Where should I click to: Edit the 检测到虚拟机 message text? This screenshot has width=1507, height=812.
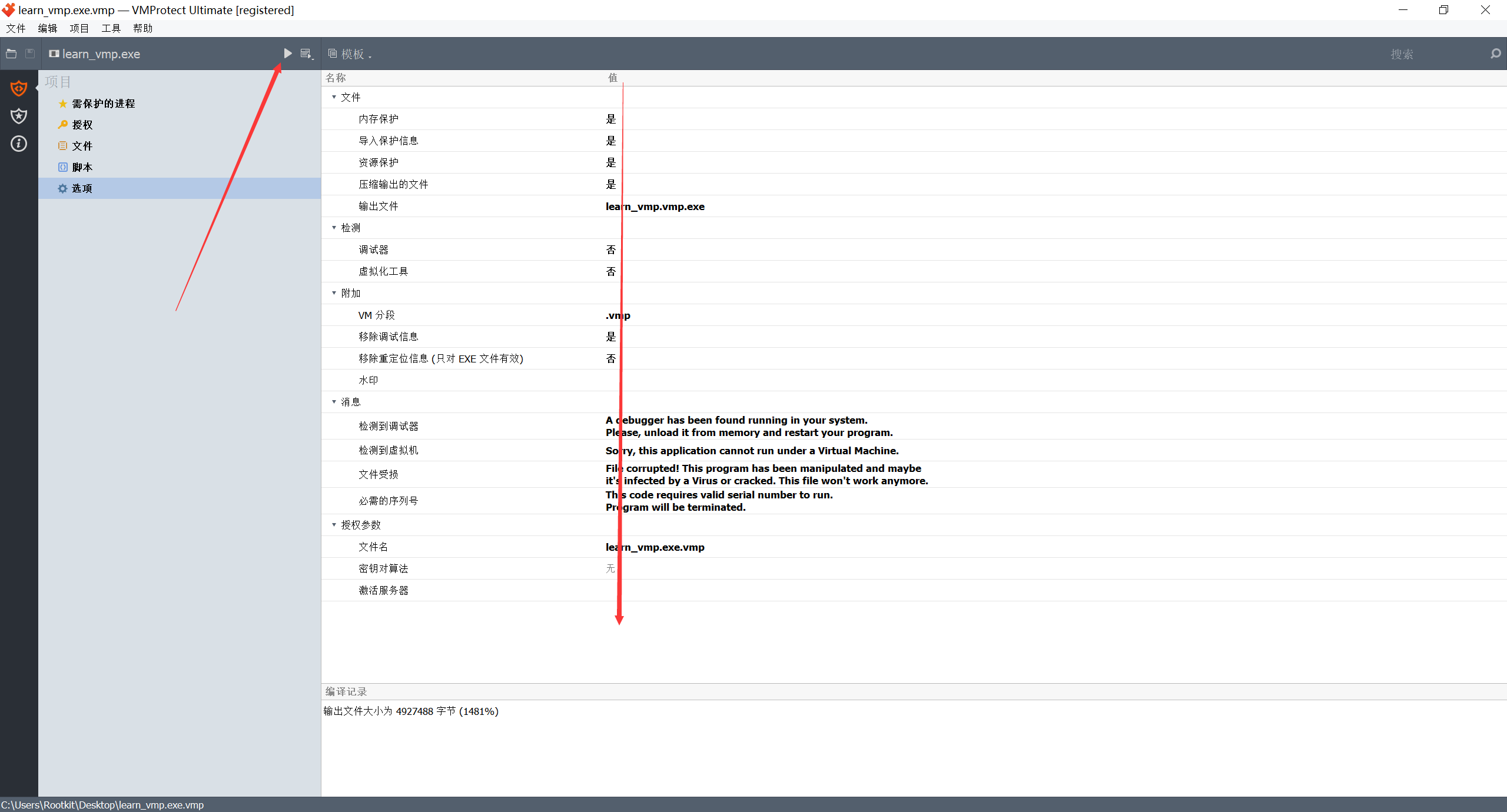[x=752, y=451]
